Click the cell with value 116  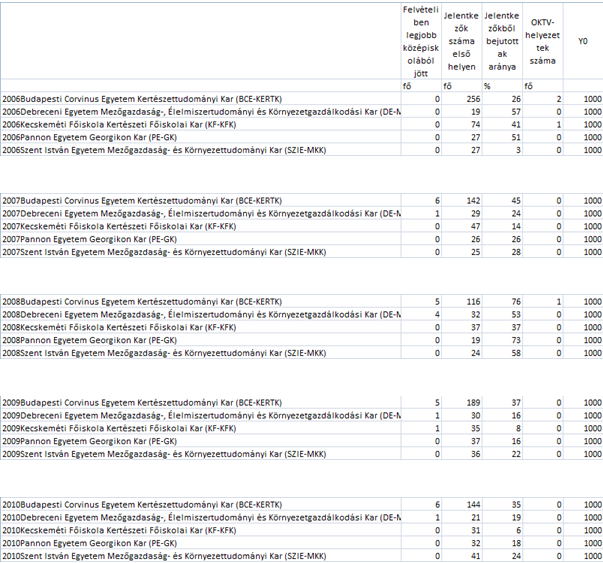(x=461, y=301)
